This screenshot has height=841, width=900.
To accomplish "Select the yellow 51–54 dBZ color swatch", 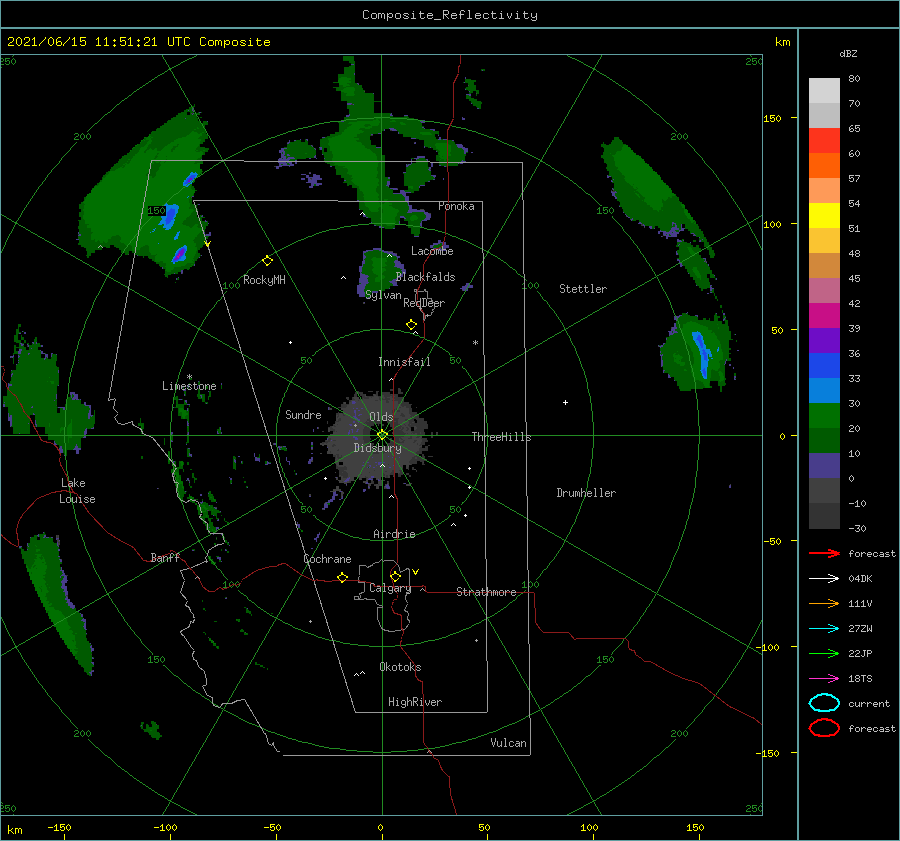I will coord(824,216).
